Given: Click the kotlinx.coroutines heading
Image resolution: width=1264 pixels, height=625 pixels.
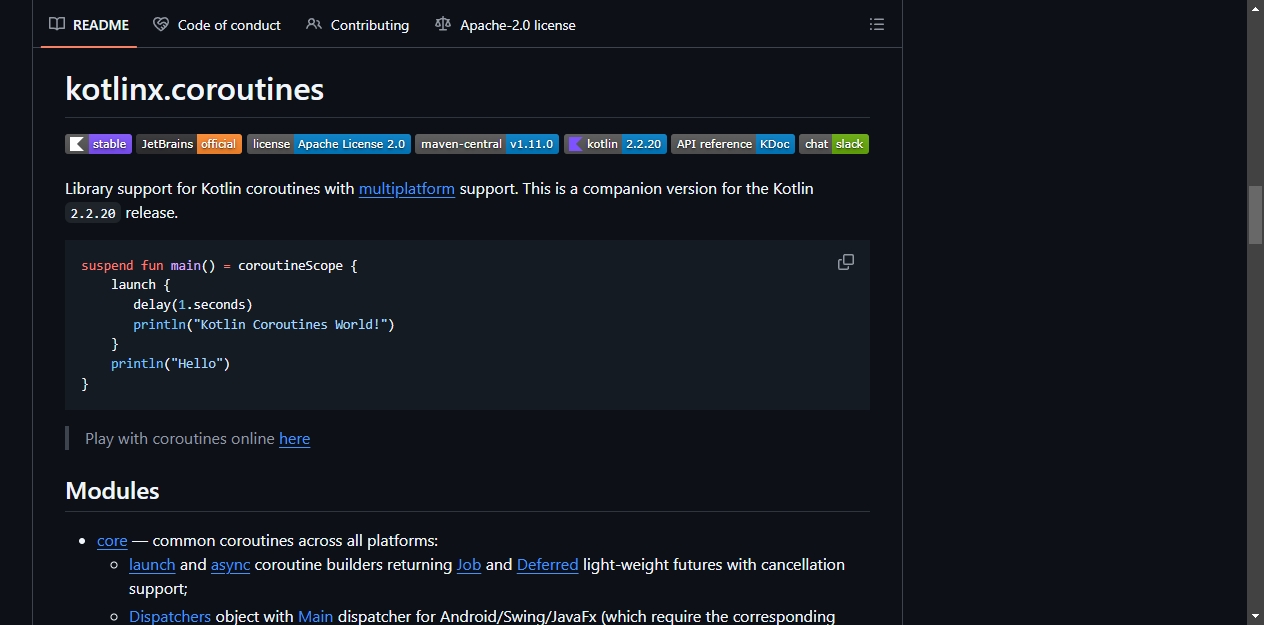Looking at the screenshot, I should [x=195, y=89].
